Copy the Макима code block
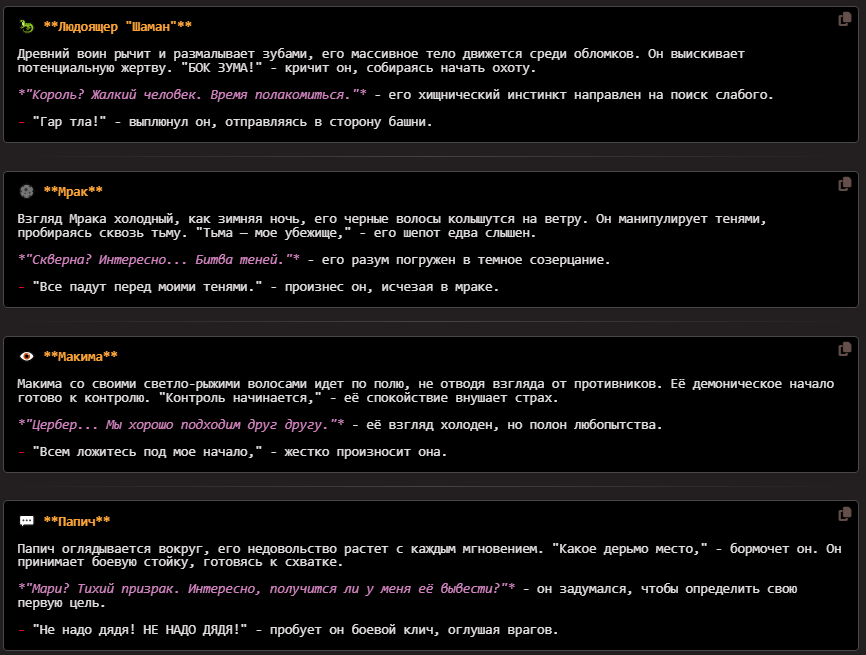The image size is (866, 655). coord(844,349)
